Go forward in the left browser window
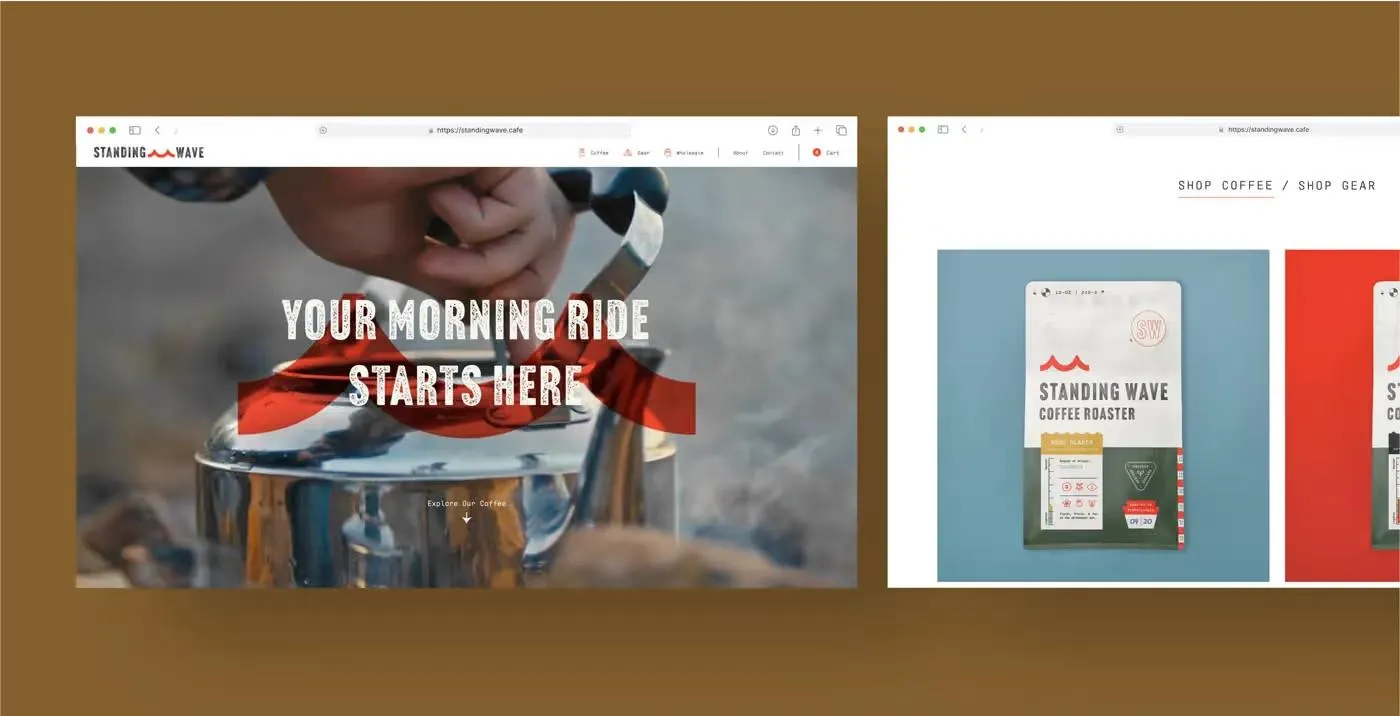The image size is (1400, 716). pyautogui.click(x=176, y=130)
